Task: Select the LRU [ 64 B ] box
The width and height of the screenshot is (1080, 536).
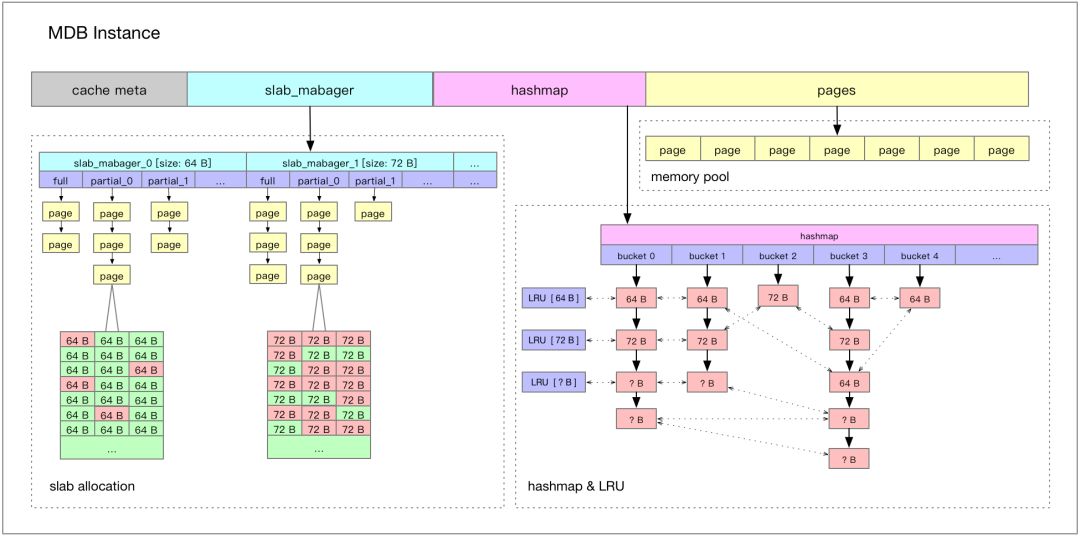Action: [554, 298]
